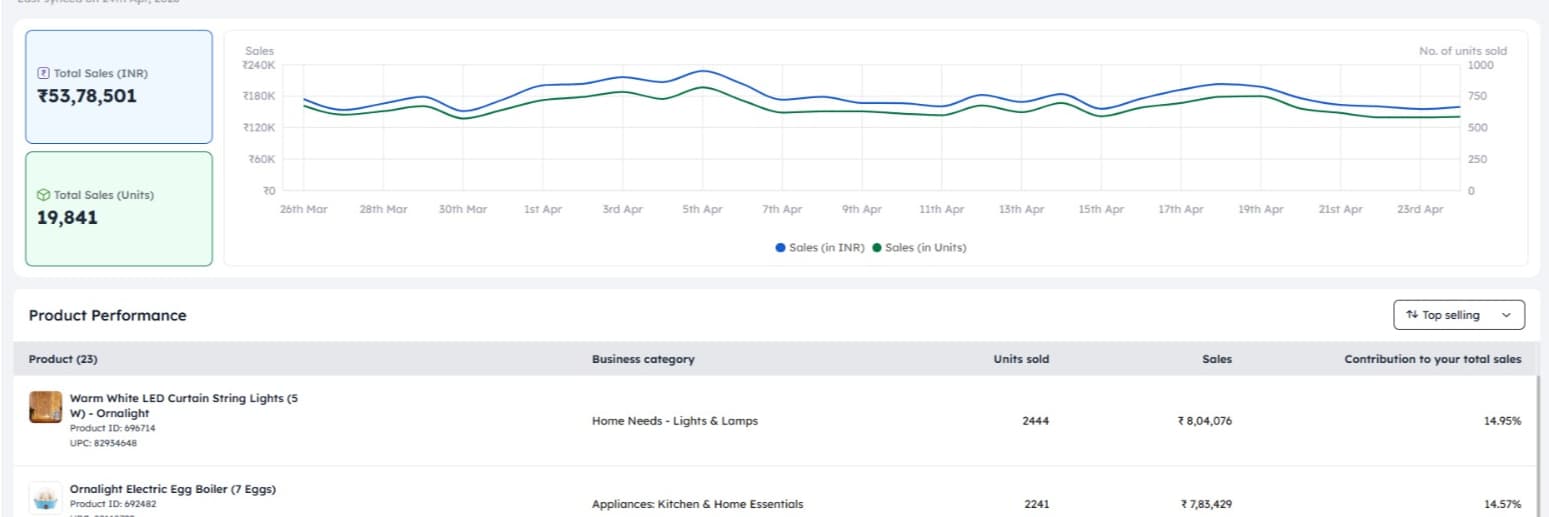The height and width of the screenshot is (517, 1549).
Task: Click Product ID: 696714 text
Action: (112, 428)
